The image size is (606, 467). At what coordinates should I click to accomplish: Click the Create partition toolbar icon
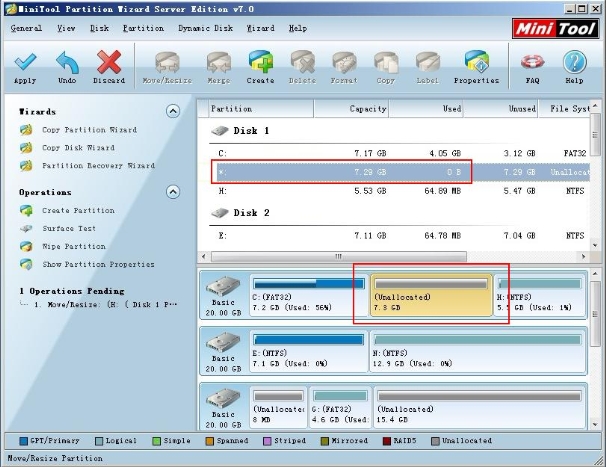[260, 62]
